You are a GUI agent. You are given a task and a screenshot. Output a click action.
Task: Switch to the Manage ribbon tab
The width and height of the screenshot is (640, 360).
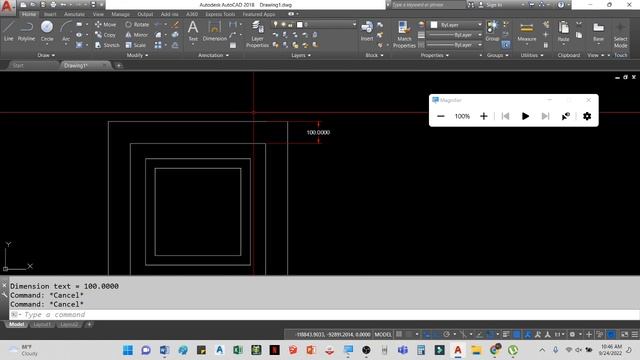(x=120, y=14)
